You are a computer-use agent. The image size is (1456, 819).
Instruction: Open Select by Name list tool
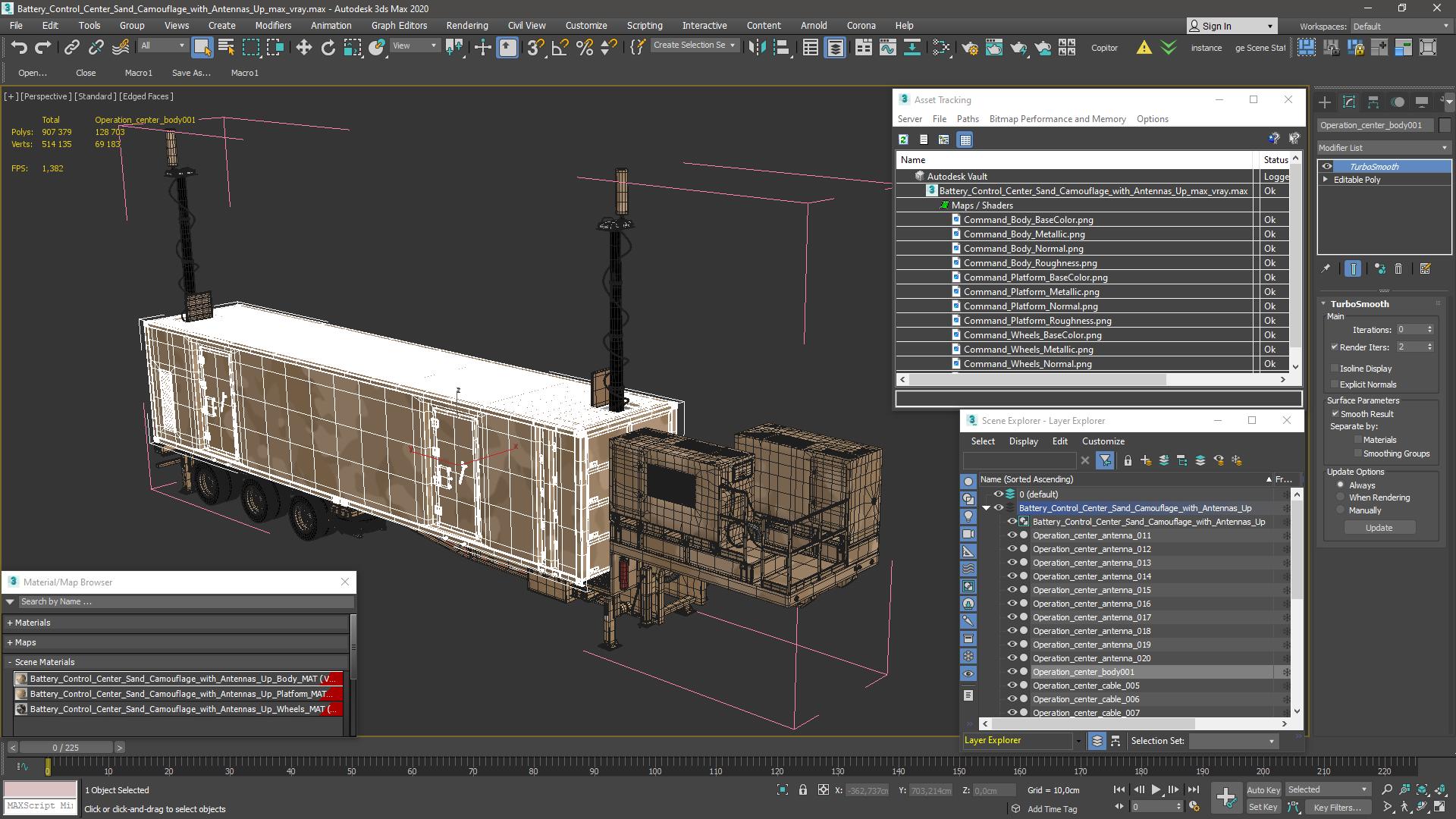coord(226,48)
